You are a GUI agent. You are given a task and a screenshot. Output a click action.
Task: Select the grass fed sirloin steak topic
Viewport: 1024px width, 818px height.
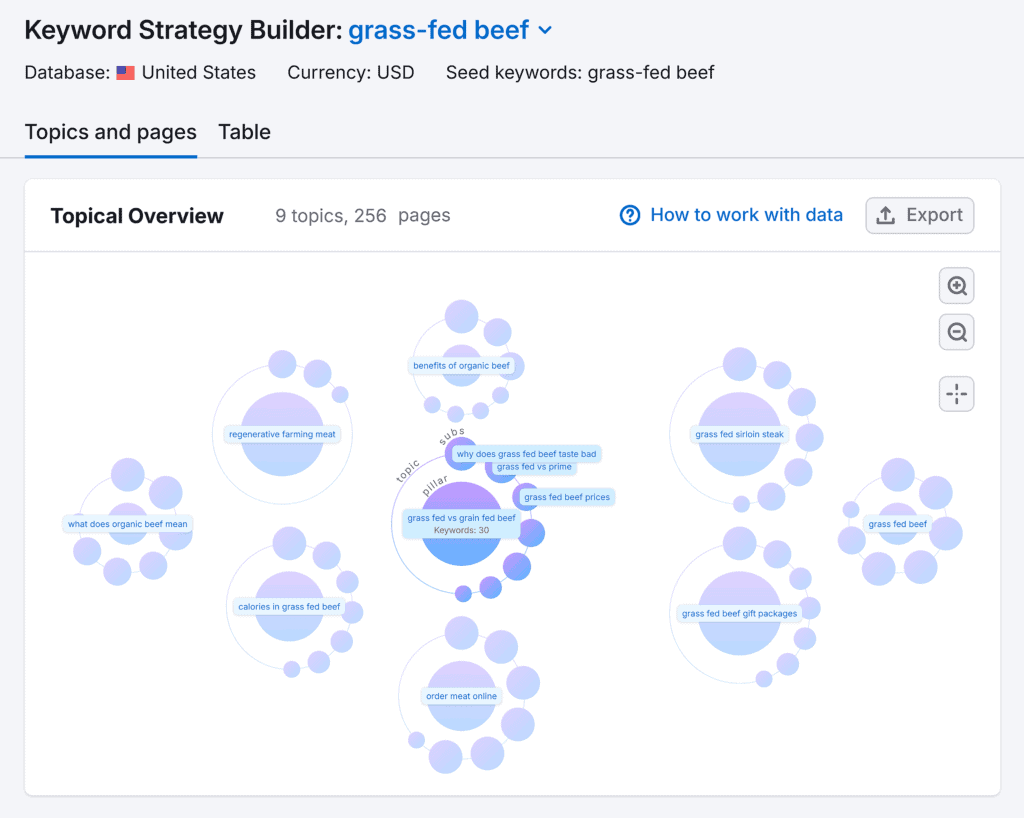[738, 434]
